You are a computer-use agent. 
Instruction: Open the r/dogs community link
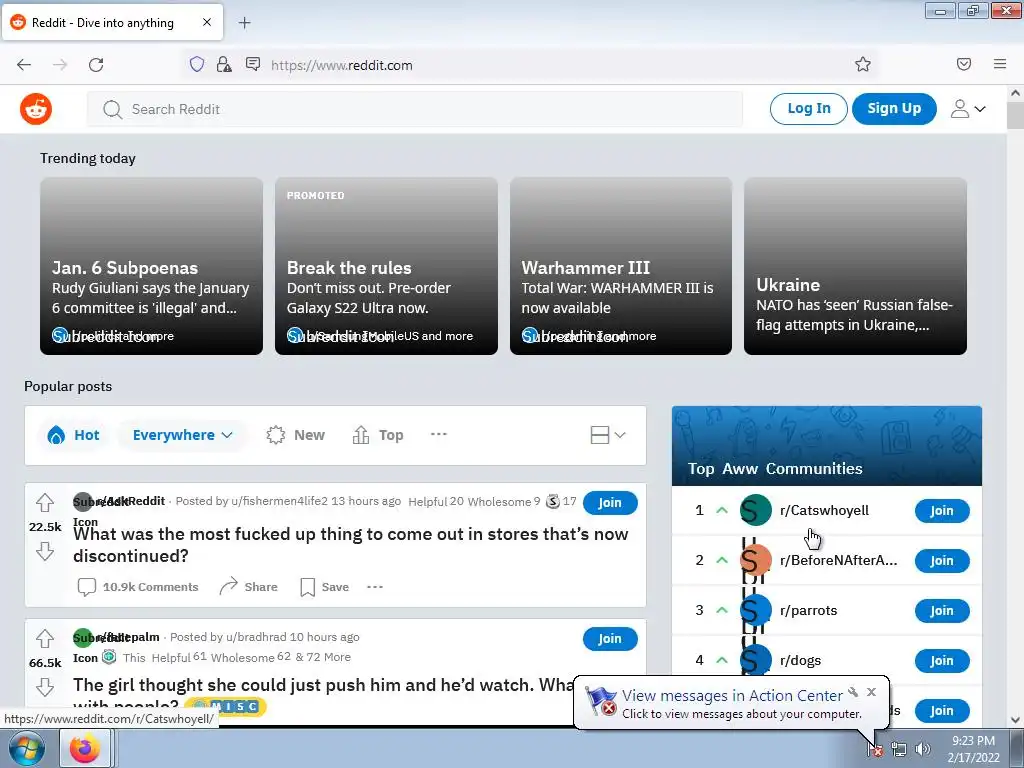pyautogui.click(x=801, y=660)
